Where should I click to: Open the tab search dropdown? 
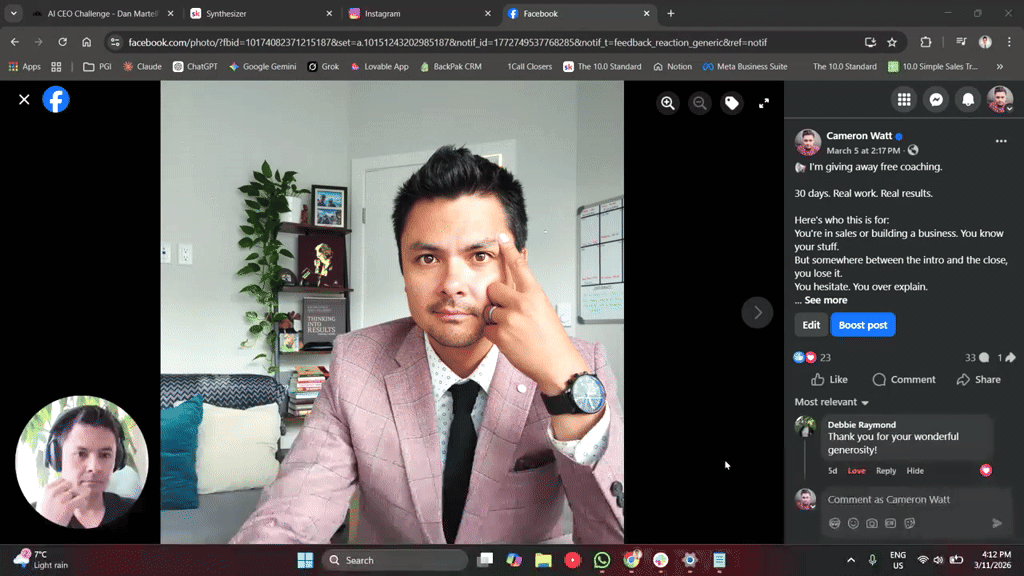pyautogui.click(x=14, y=14)
